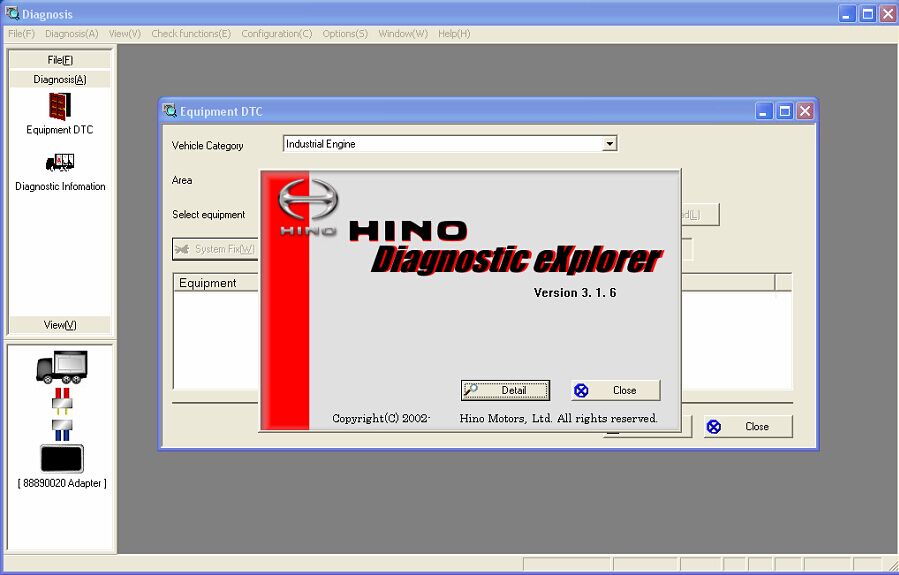The width and height of the screenshot is (899, 575).
Task: Maximize the Equipment DTC window
Action: pos(784,111)
